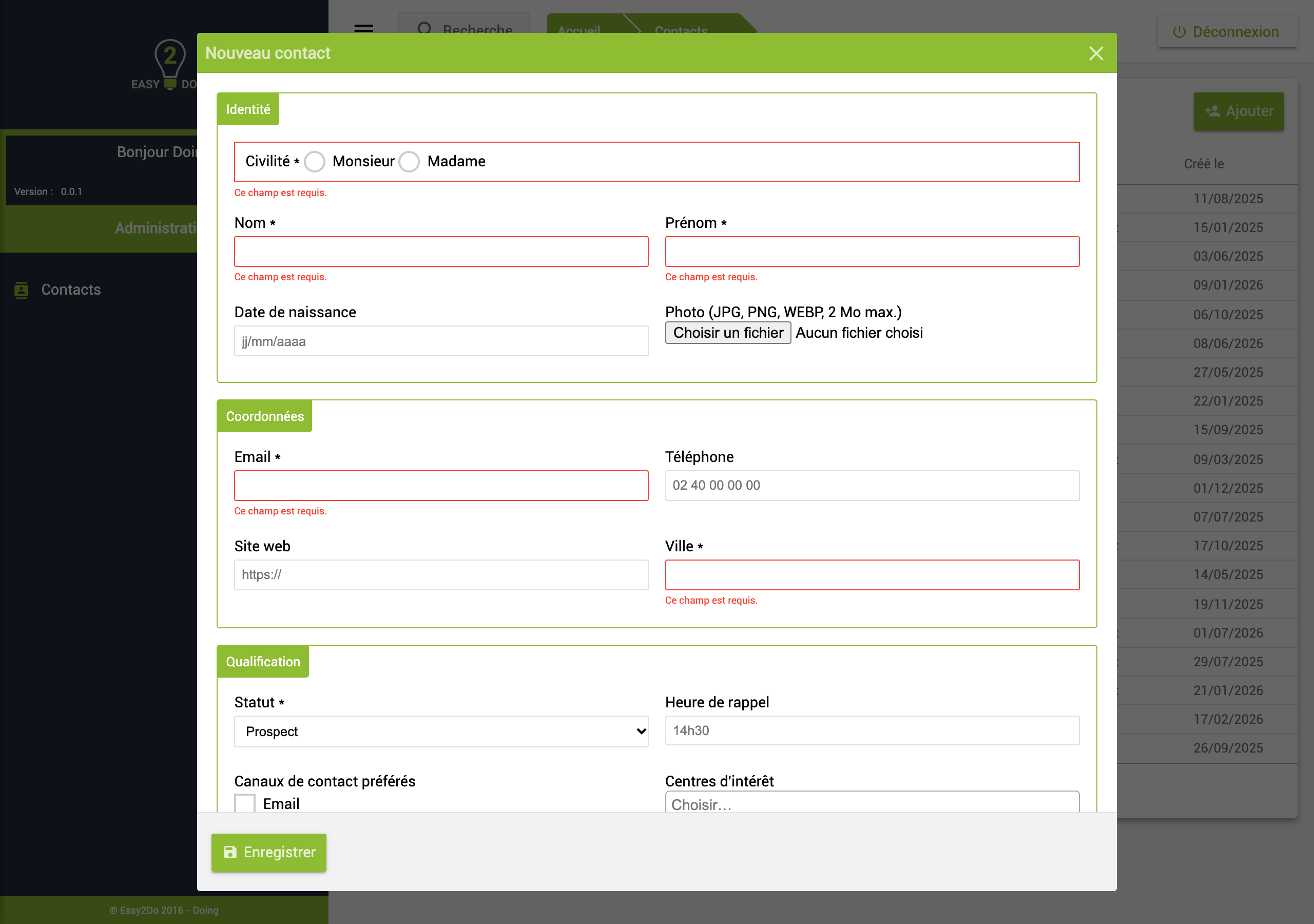1314x924 pixels.
Task: Click the add-person icon on Ajouter
Action: [x=1212, y=111]
